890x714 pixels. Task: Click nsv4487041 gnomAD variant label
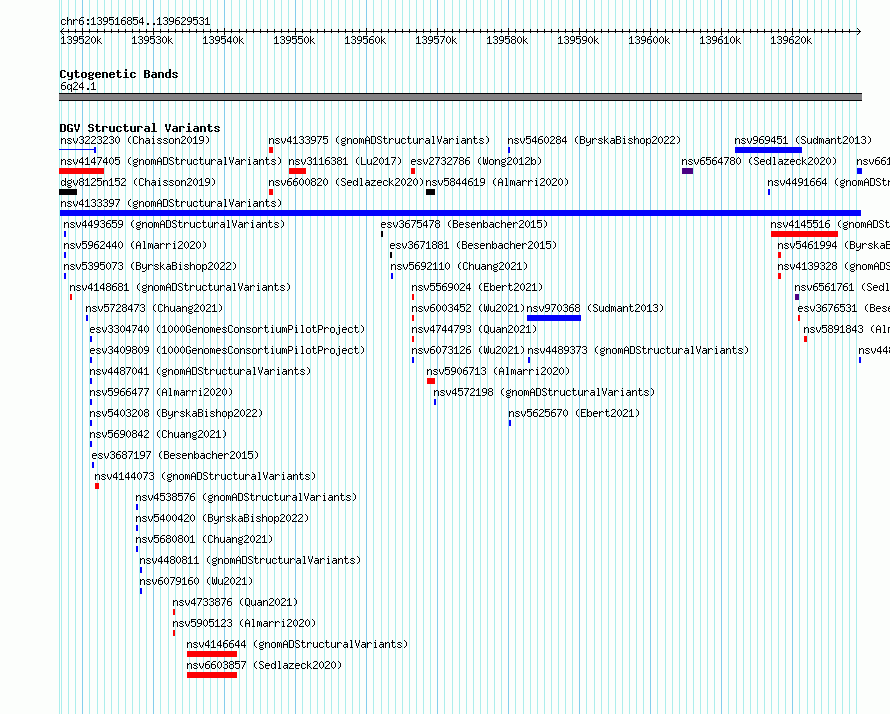[x=200, y=371]
